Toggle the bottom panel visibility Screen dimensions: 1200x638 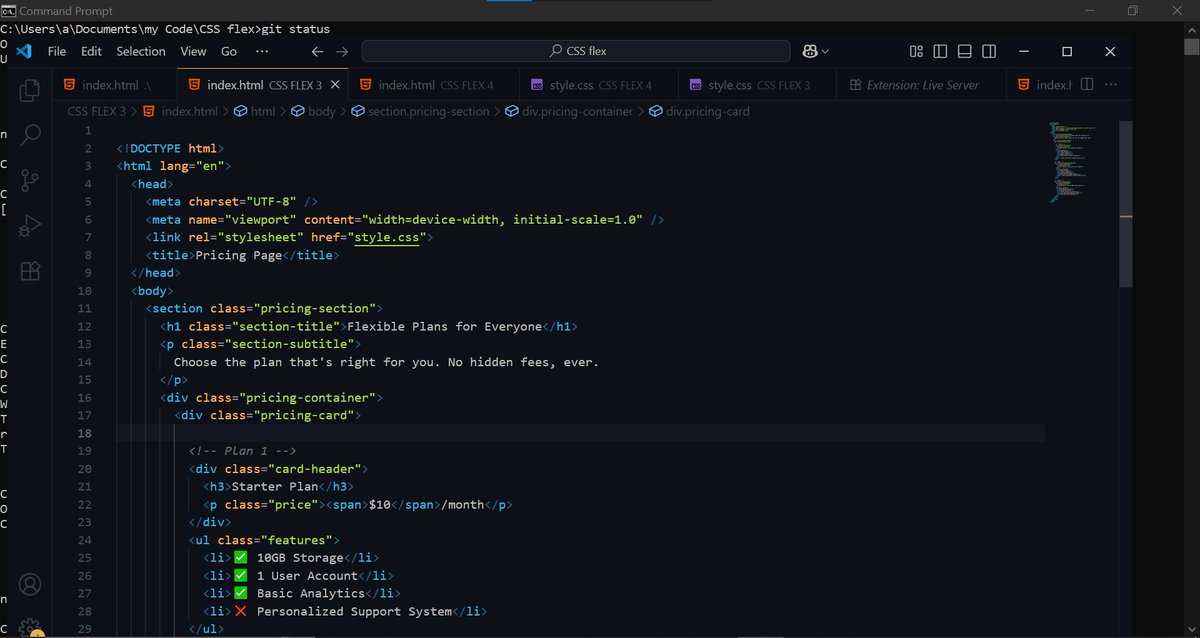(x=964, y=51)
